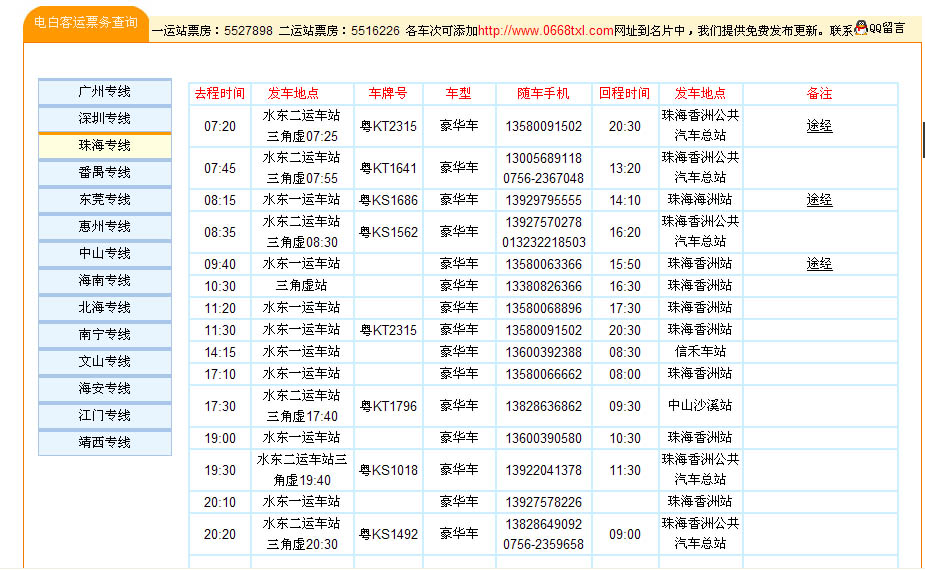Select the 文山专线 menu item
Image resolution: width=925 pixels, height=570 pixels.
coord(105,362)
